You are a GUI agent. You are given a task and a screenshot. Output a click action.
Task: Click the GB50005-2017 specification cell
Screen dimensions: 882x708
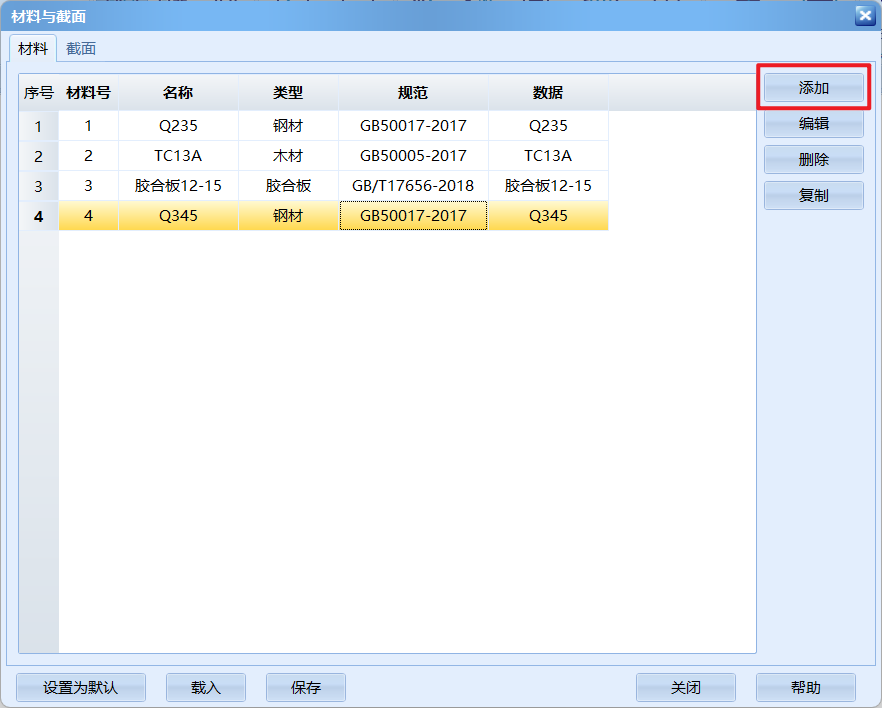click(413, 156)
